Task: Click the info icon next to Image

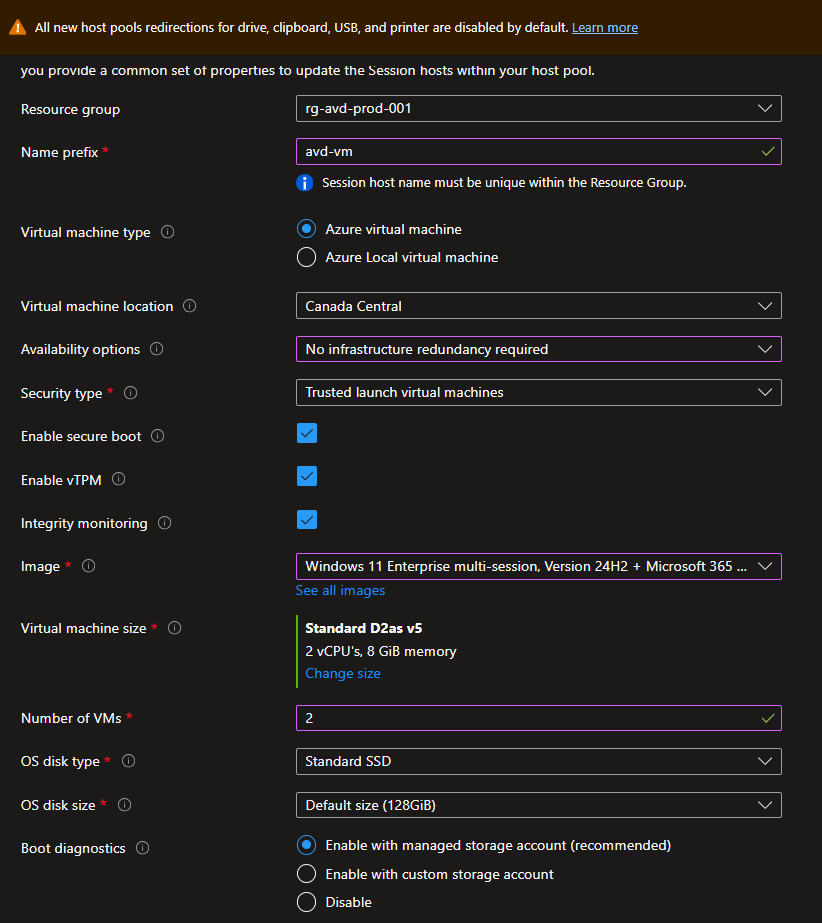Action: tap(88, 566)
